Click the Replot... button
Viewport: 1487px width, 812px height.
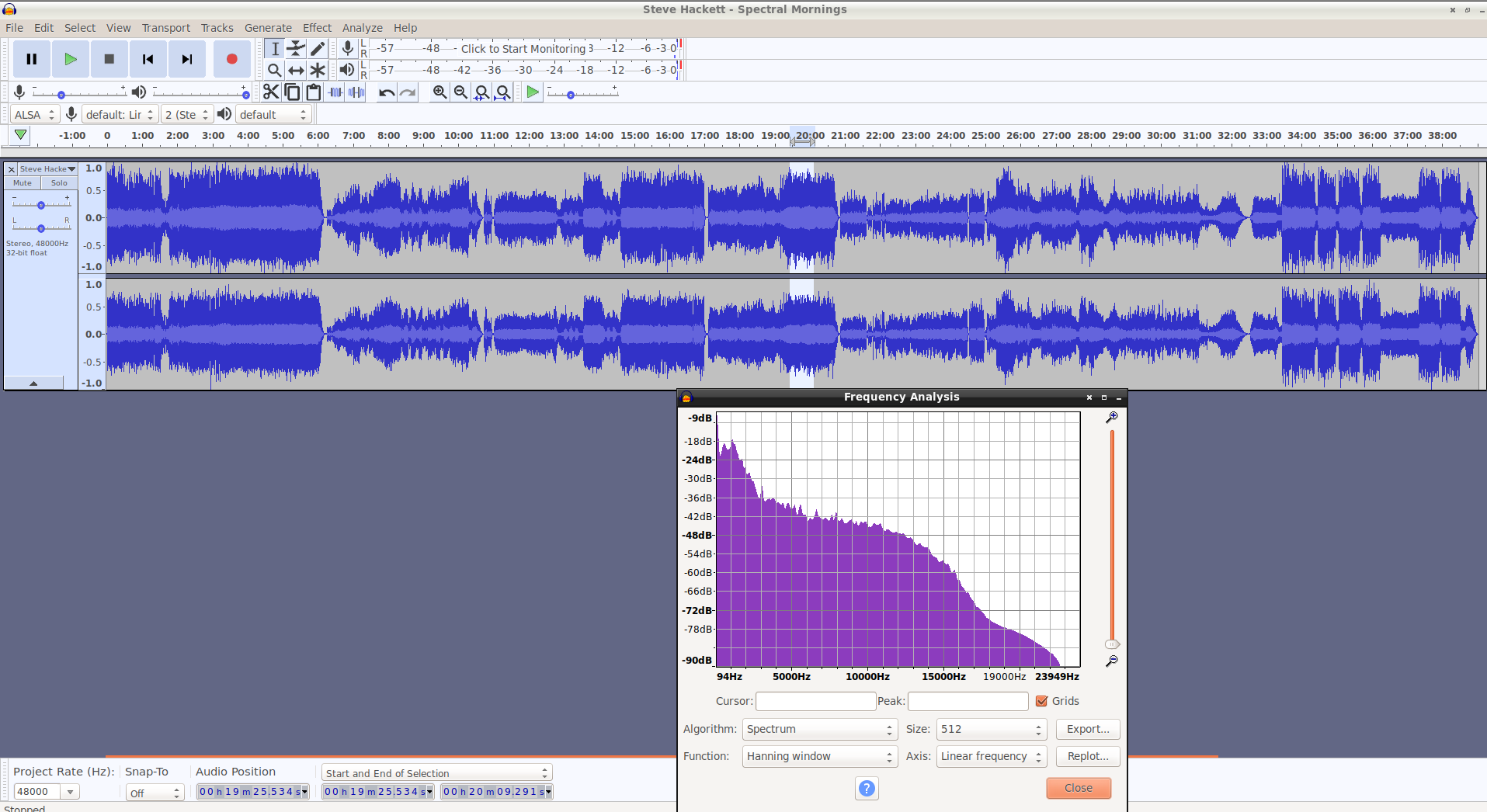(x=1088, y=757)
